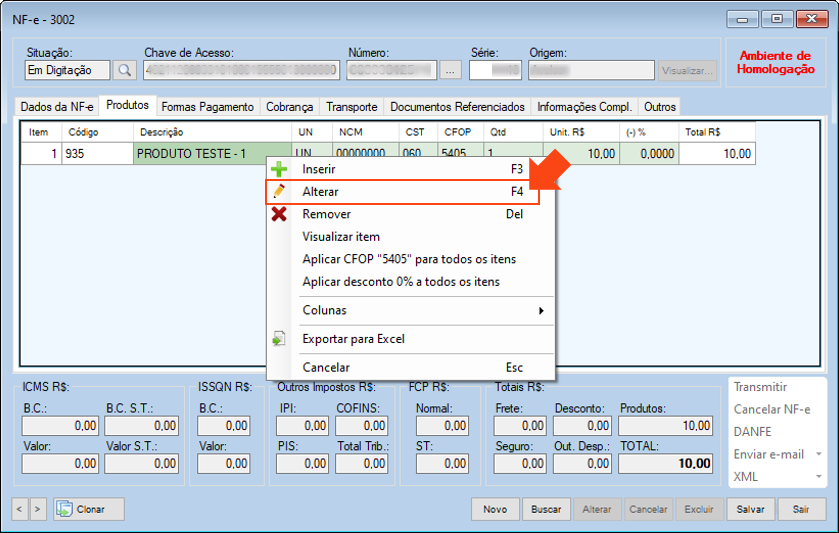This screenshot has width=839, height=533.
Task: Open the Enviar e-mail dropdown
Action: (x=775, y=454)
